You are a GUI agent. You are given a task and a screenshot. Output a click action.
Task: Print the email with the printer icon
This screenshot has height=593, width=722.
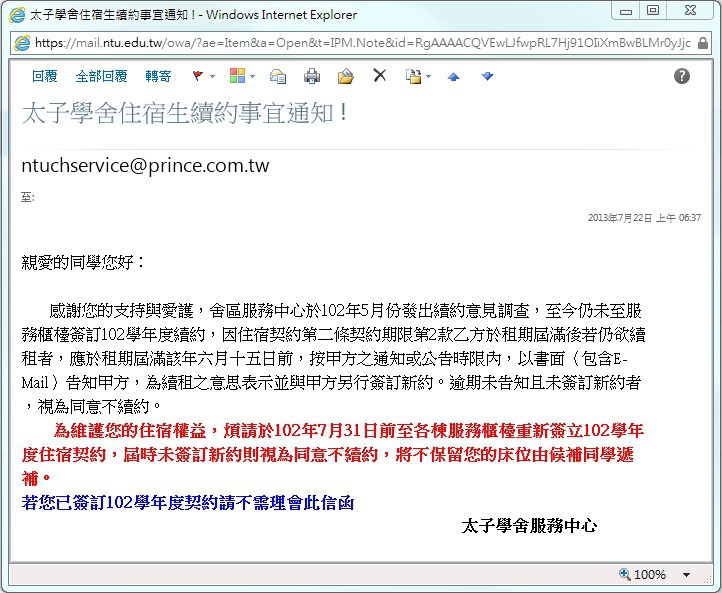pyautogui.click(x=312, y=76)
